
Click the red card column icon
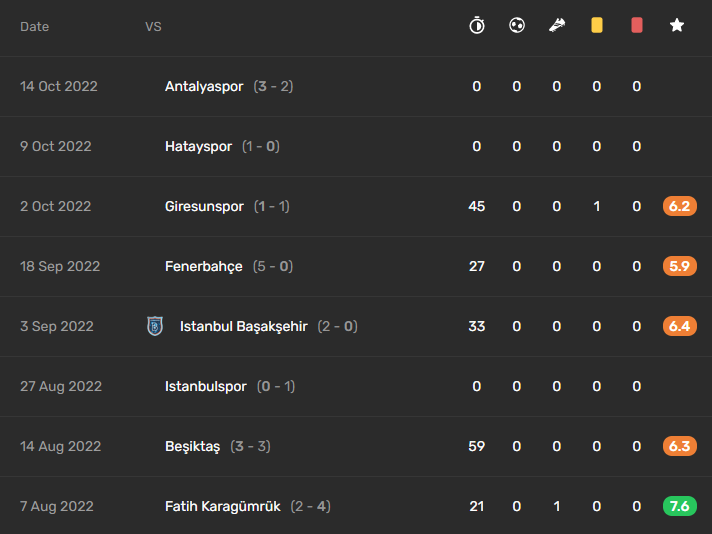click(x=637, y=25)
